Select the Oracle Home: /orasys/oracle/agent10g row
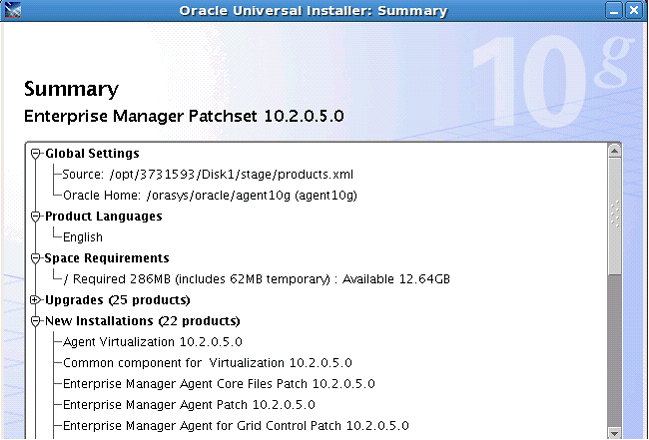The height and width of the screenshot is (440, 649). (210, 195)
